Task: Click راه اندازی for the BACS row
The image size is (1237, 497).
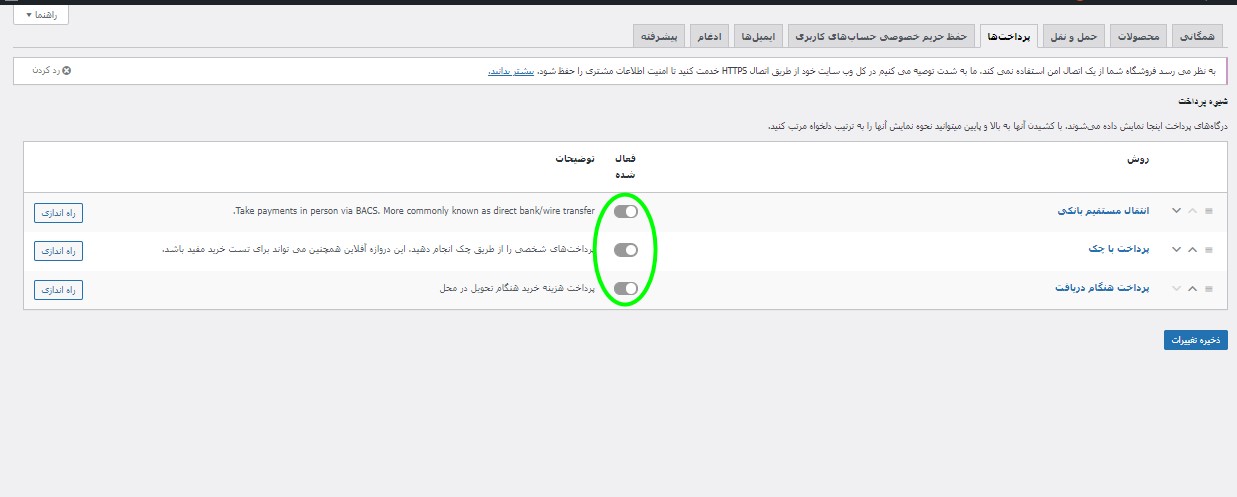Action: point(58,211)
